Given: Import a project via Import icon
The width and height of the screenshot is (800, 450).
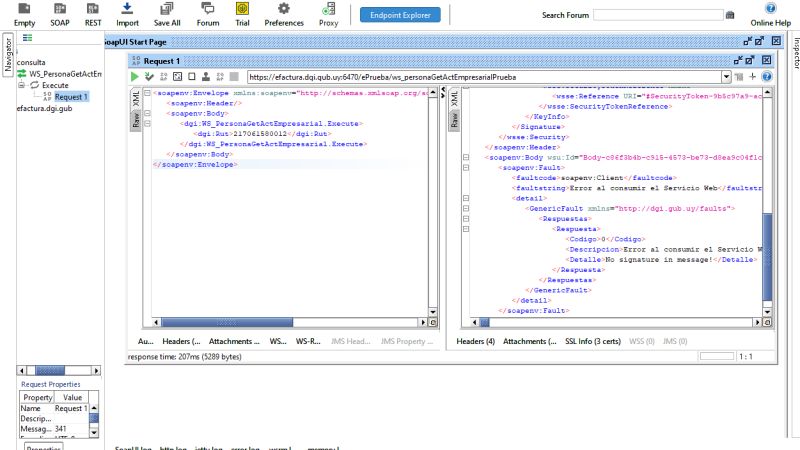Looking at the screenshot, I should pos(127,15).
